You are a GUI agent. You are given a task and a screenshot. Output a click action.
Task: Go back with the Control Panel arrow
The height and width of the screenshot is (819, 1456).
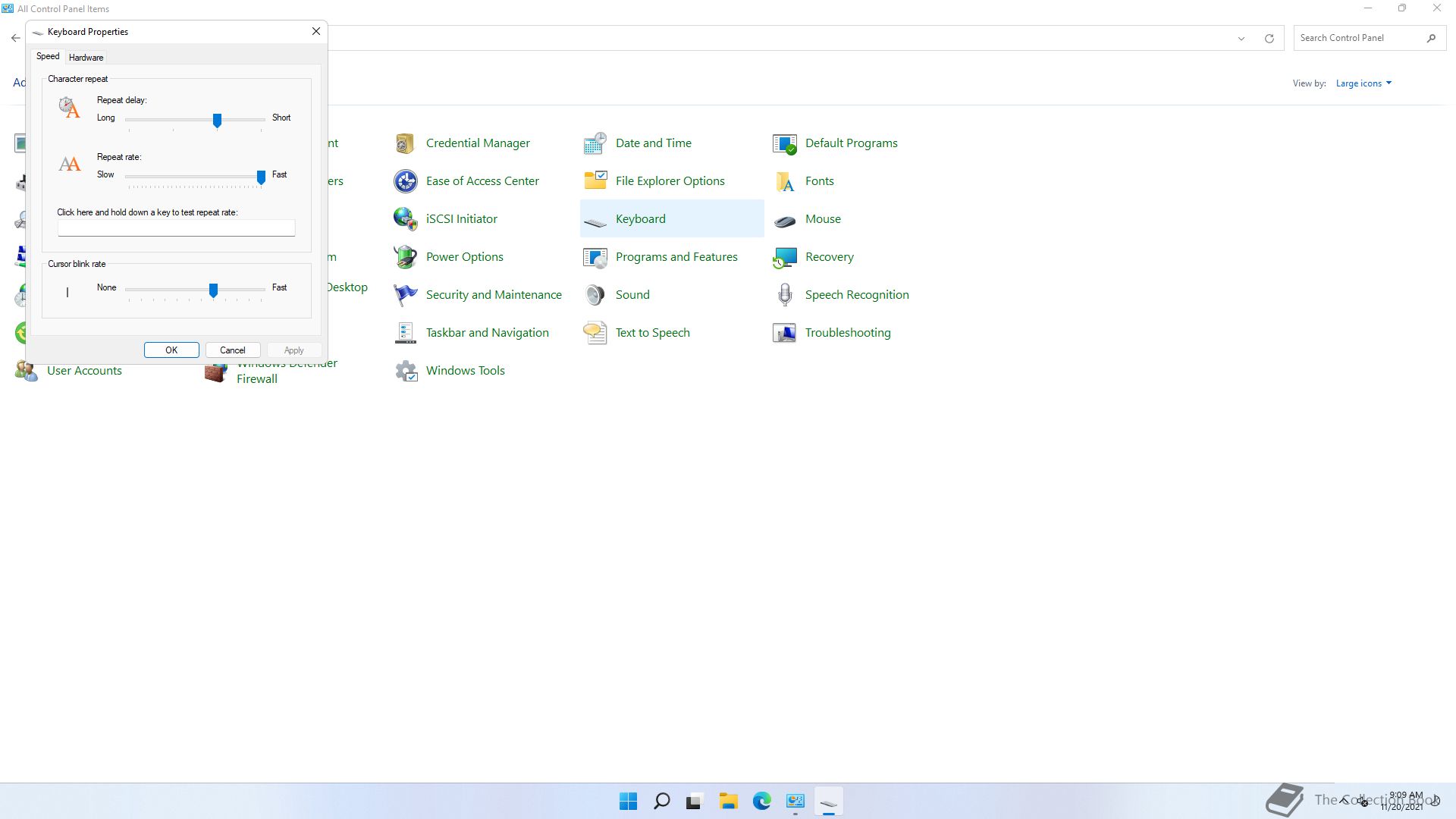15,38
